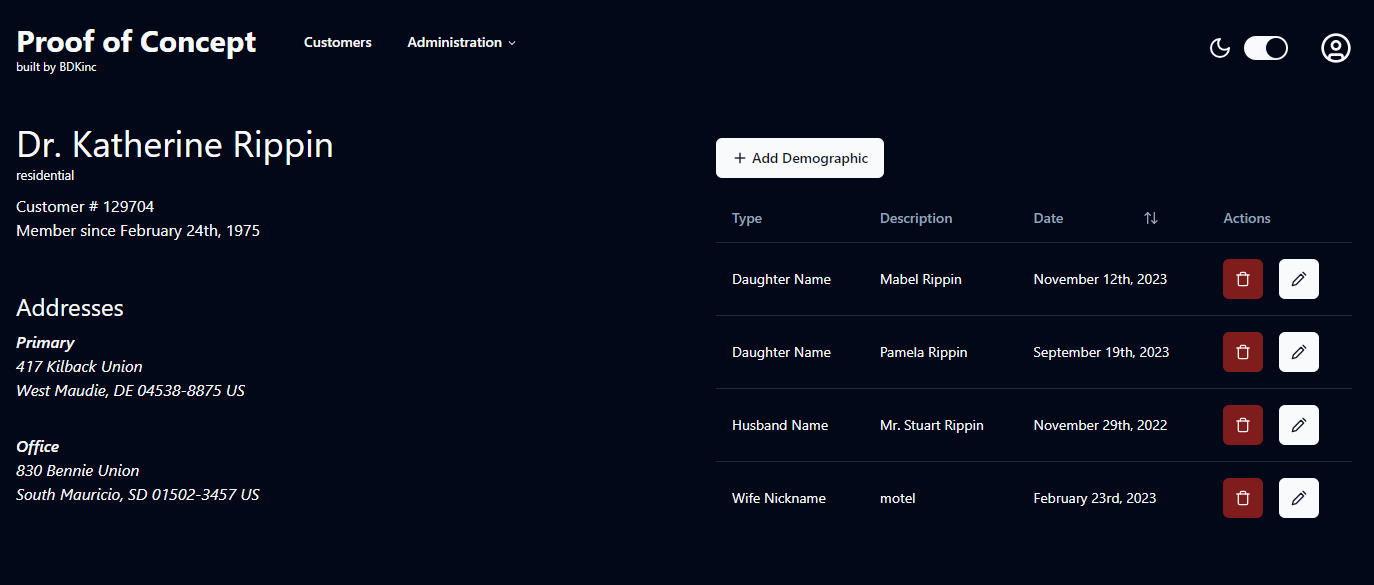Screen dimensions: 1374x585
Task: Edit the Wife Nickname motel entry
Action: [1298, 498]
